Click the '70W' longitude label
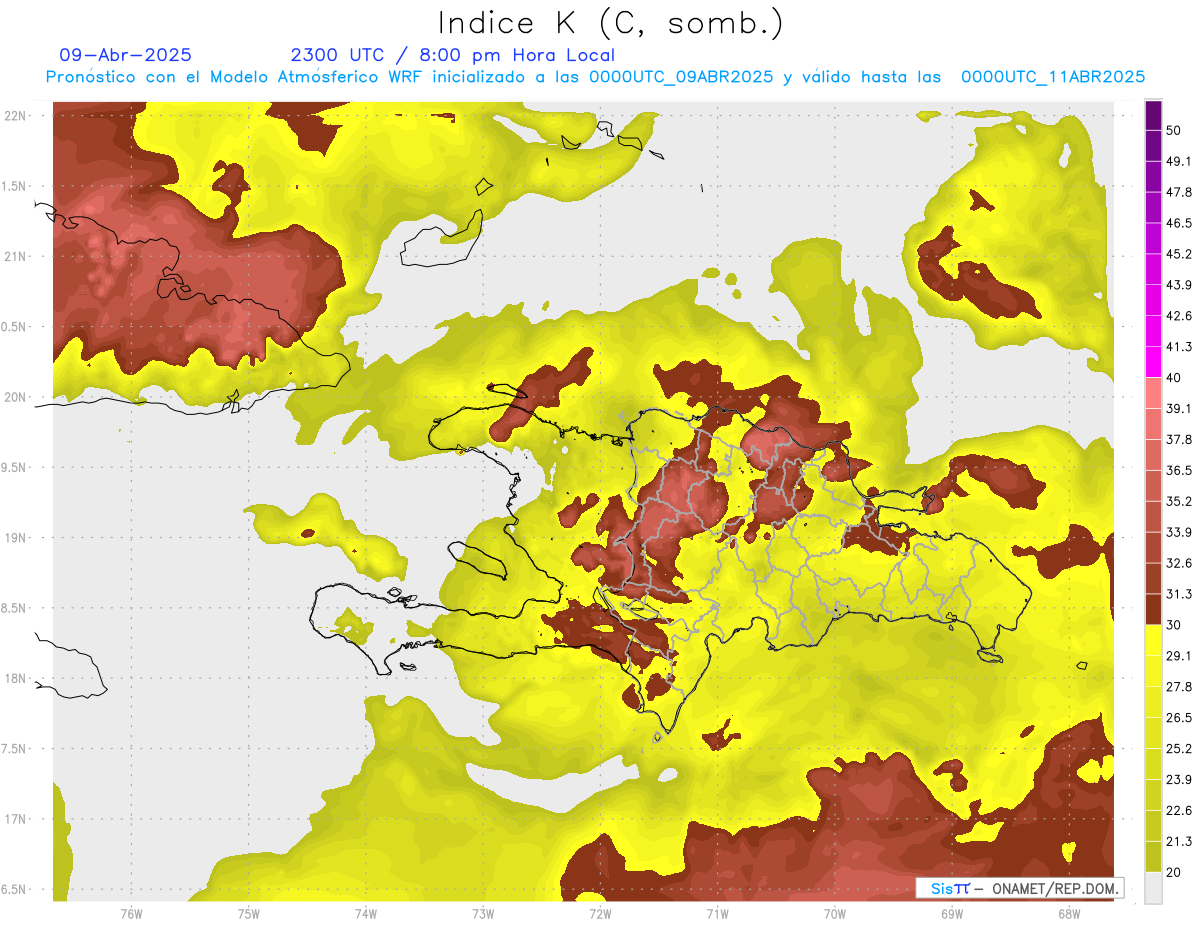Screen dimensions: 1200x927 pos(835,913)
